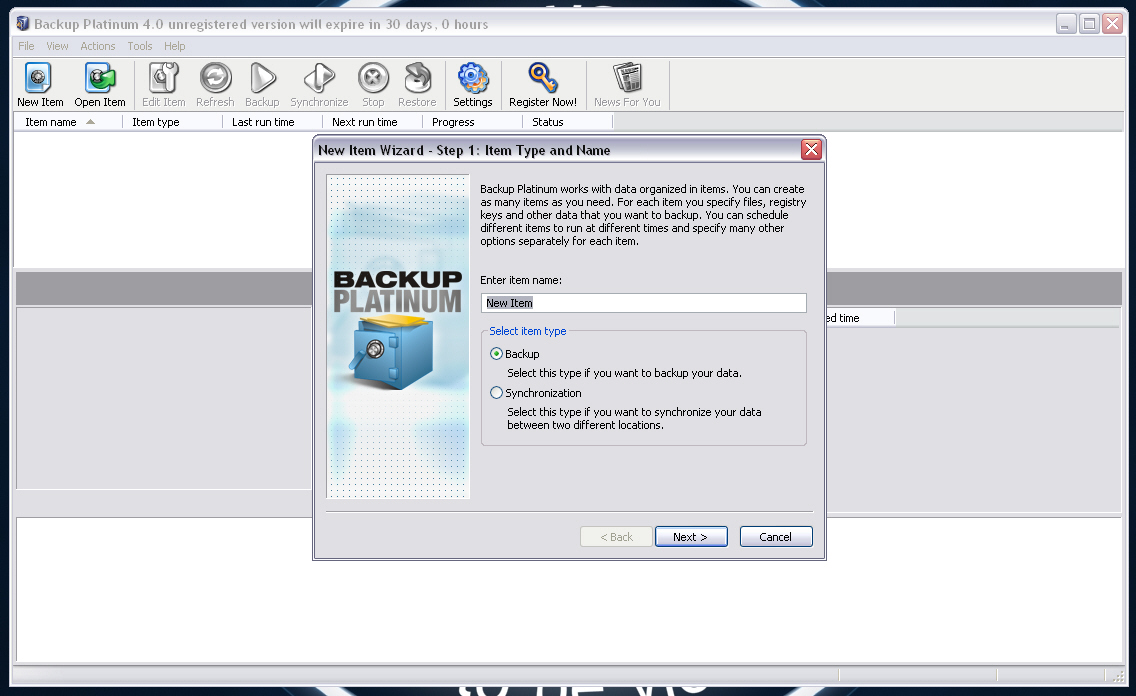Close the New Item Wizard dialog
The image size is (1136, 696).
coord(811,150)
